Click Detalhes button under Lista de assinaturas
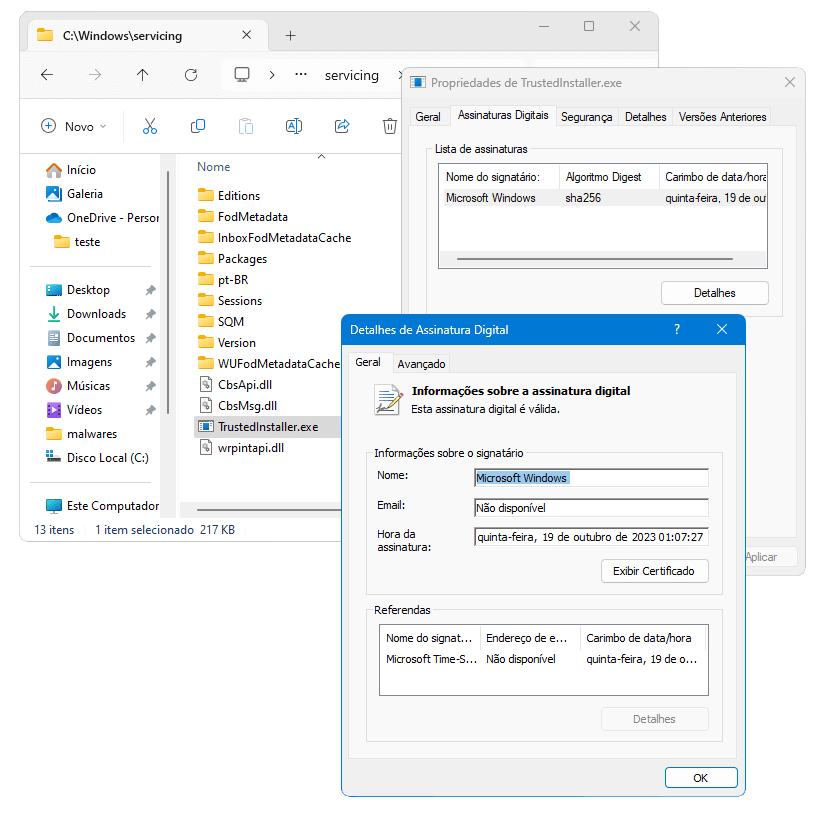 [715, 293]
